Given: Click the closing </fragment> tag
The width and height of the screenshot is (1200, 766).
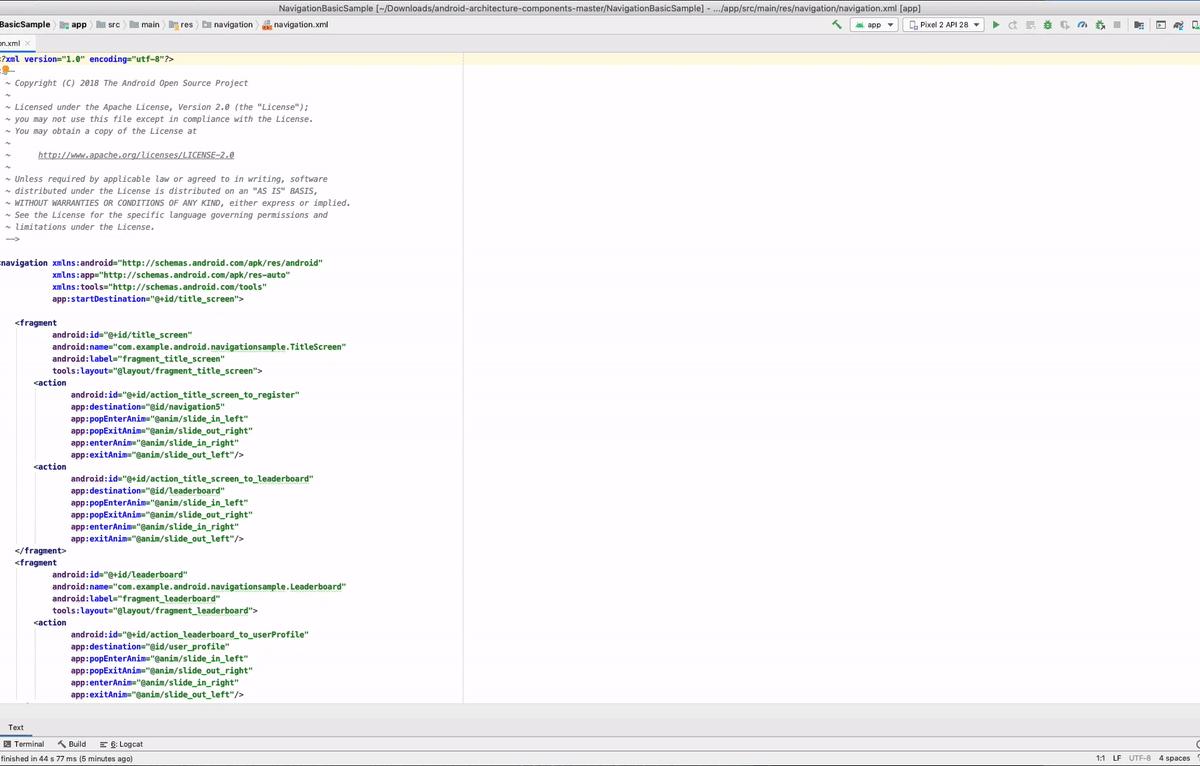Looking at the screenshot, I should point(41,551).
